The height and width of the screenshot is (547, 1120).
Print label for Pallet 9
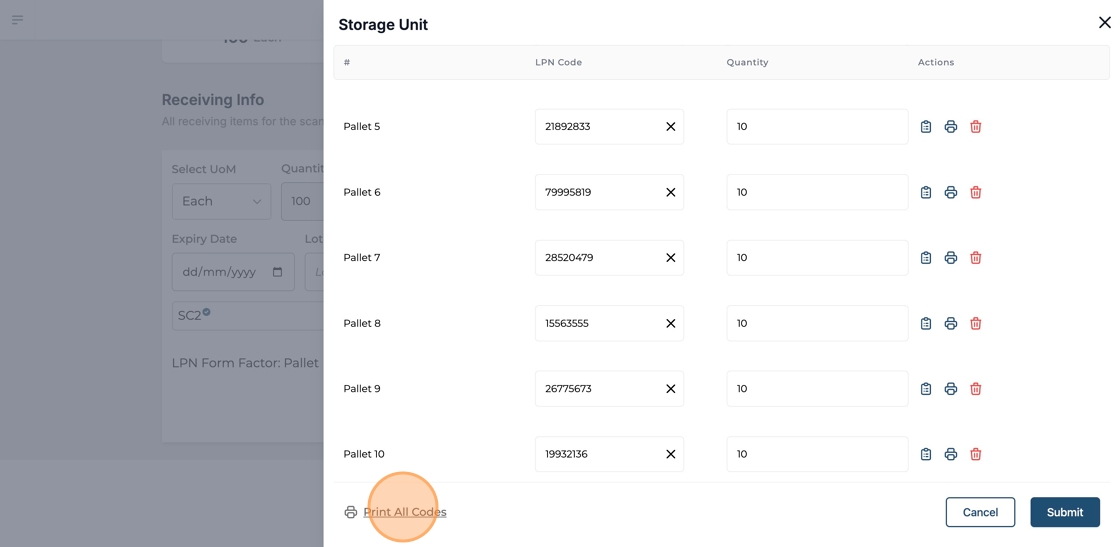point(950,389)
